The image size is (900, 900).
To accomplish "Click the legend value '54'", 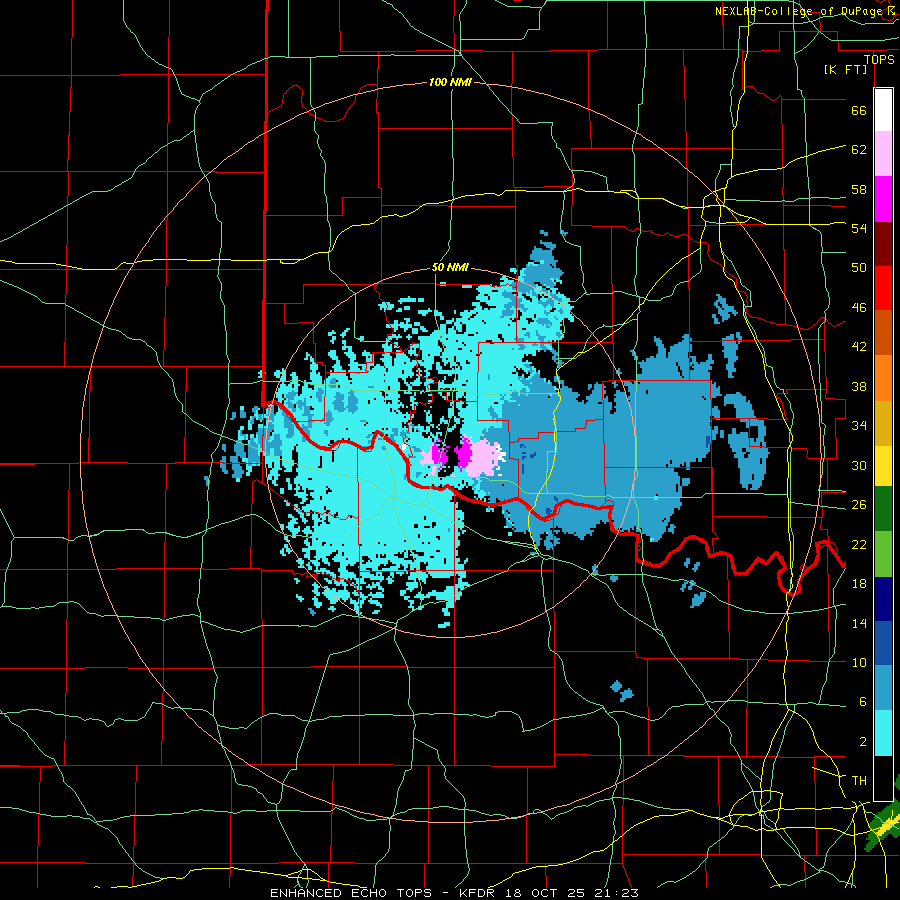I will tap(859, 228).
